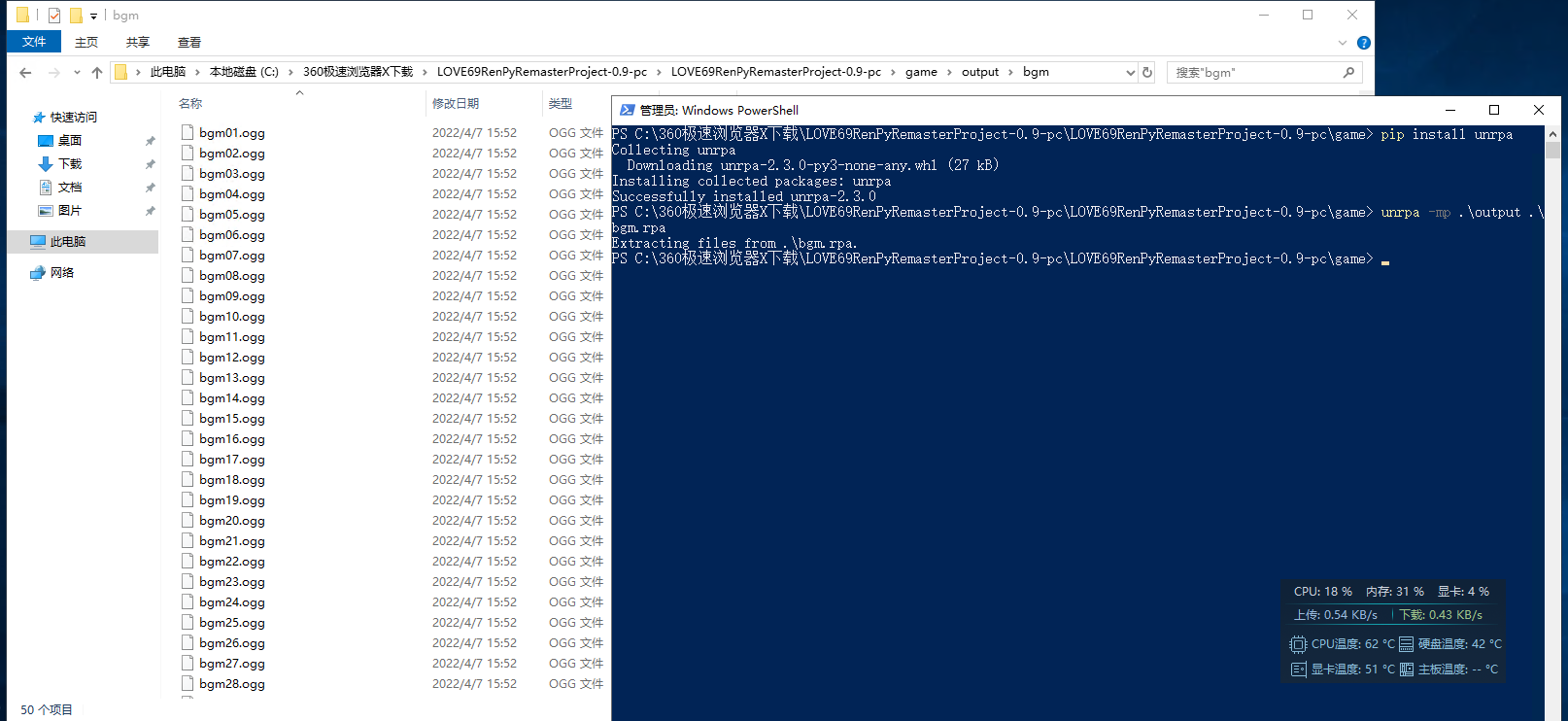Expand the ribbon with the chevron
This screenshot has height=721, width=1568.
[x=1343, y=43]
